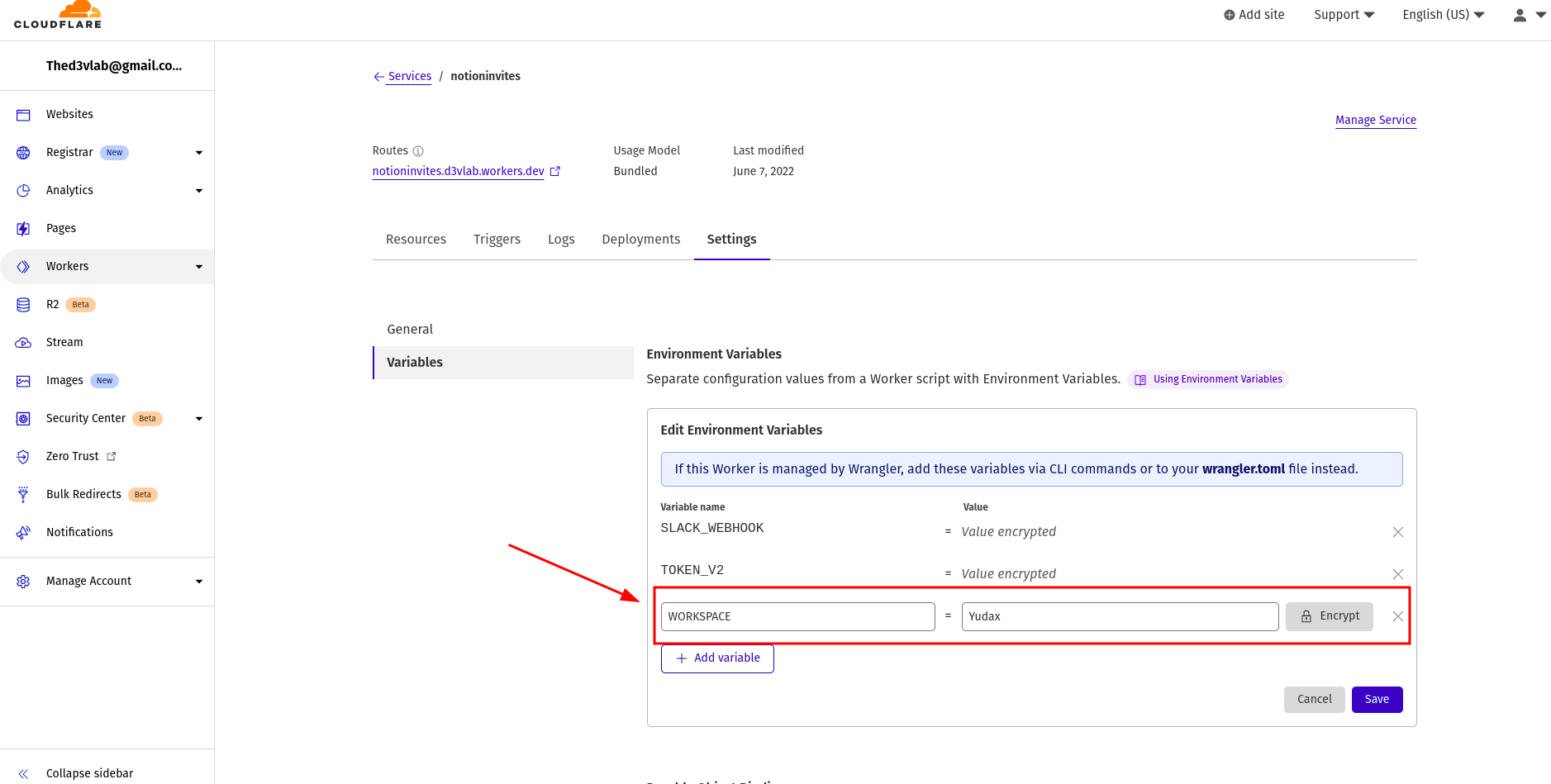1551x784 pixels.
Task: Click the TOKEN_V2 variable name
Action: (x=692, y=570)
